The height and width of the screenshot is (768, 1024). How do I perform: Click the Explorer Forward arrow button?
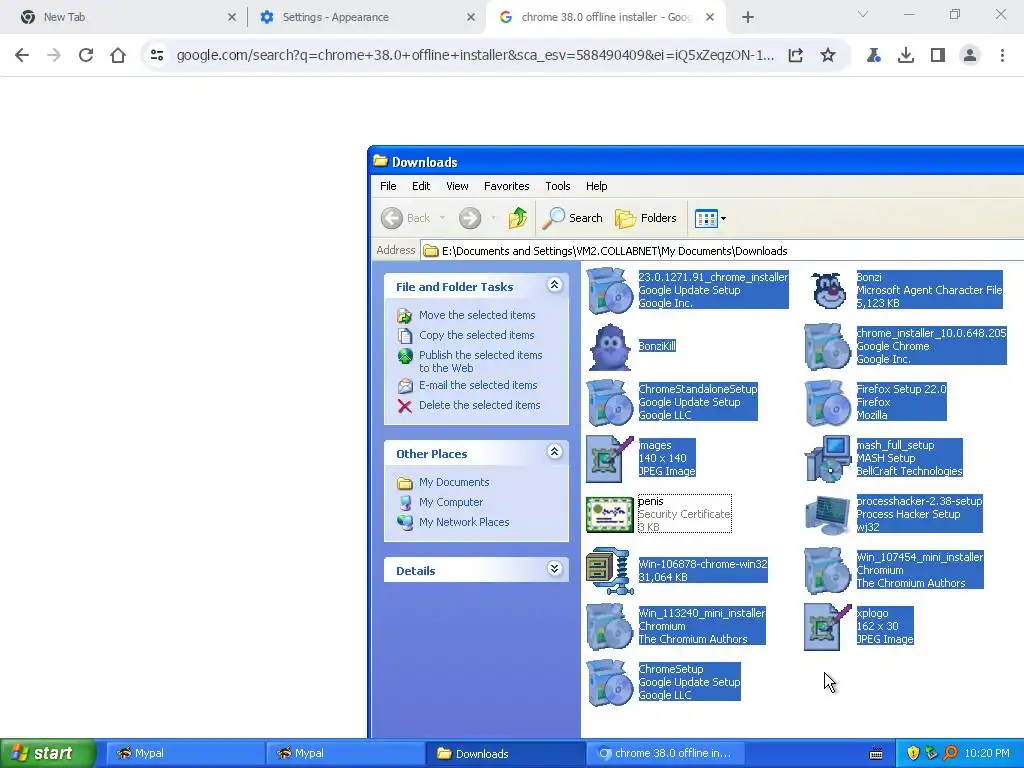tap(470, 218)
